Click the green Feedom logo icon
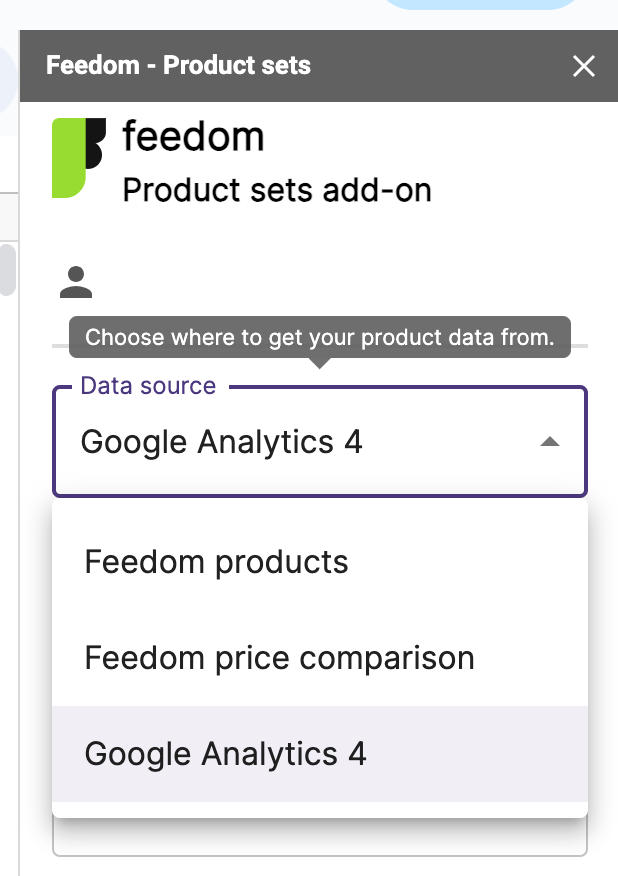Image resolution: width=618 pixels, height=876 pixels. tap(79, 158)
